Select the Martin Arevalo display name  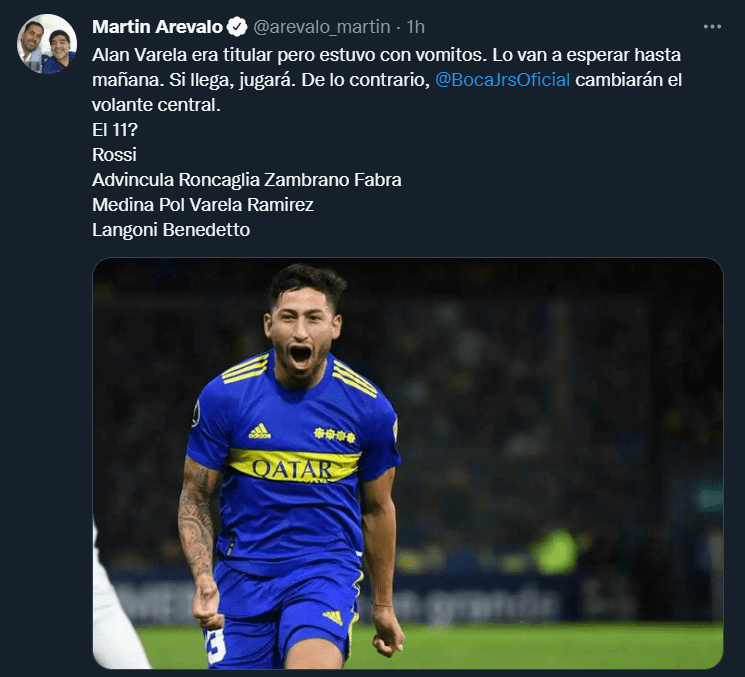click(x=157, y=27)
